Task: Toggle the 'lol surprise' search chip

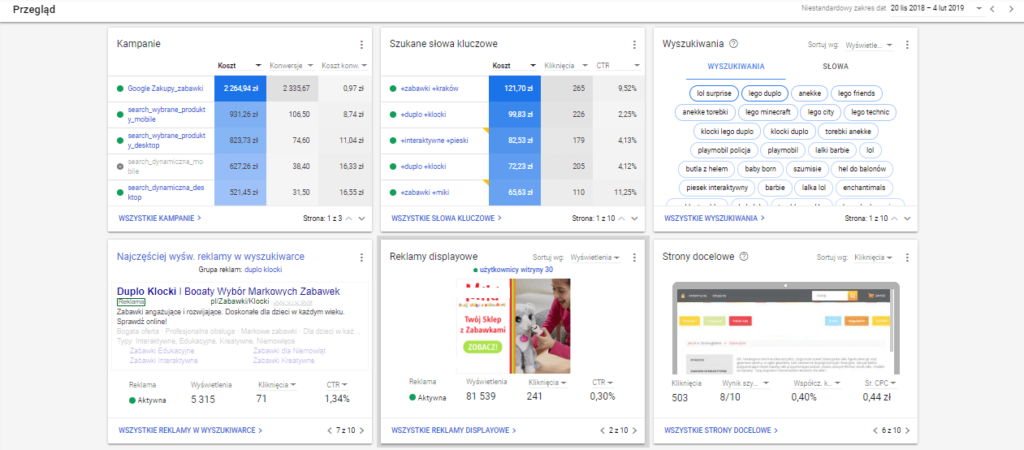Action: coord(712,93)
